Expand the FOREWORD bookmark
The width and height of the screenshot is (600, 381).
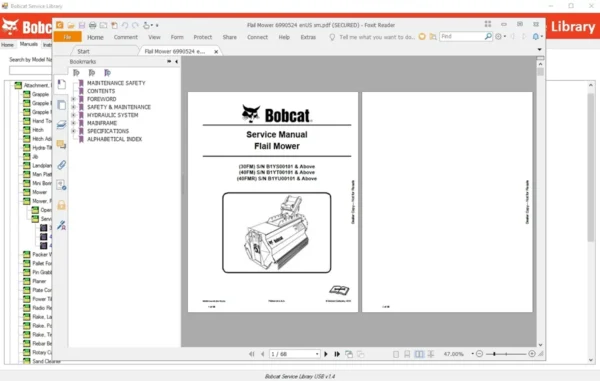pos(73,99)
